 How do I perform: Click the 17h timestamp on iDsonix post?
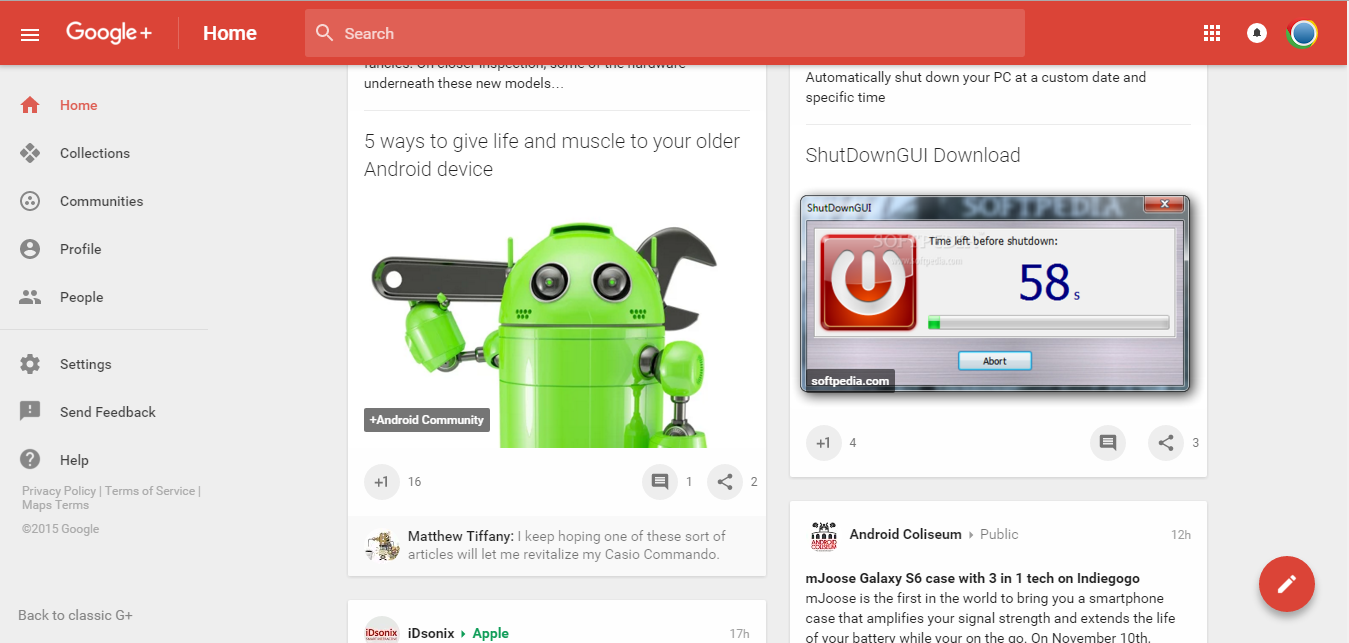coord(739,634)
